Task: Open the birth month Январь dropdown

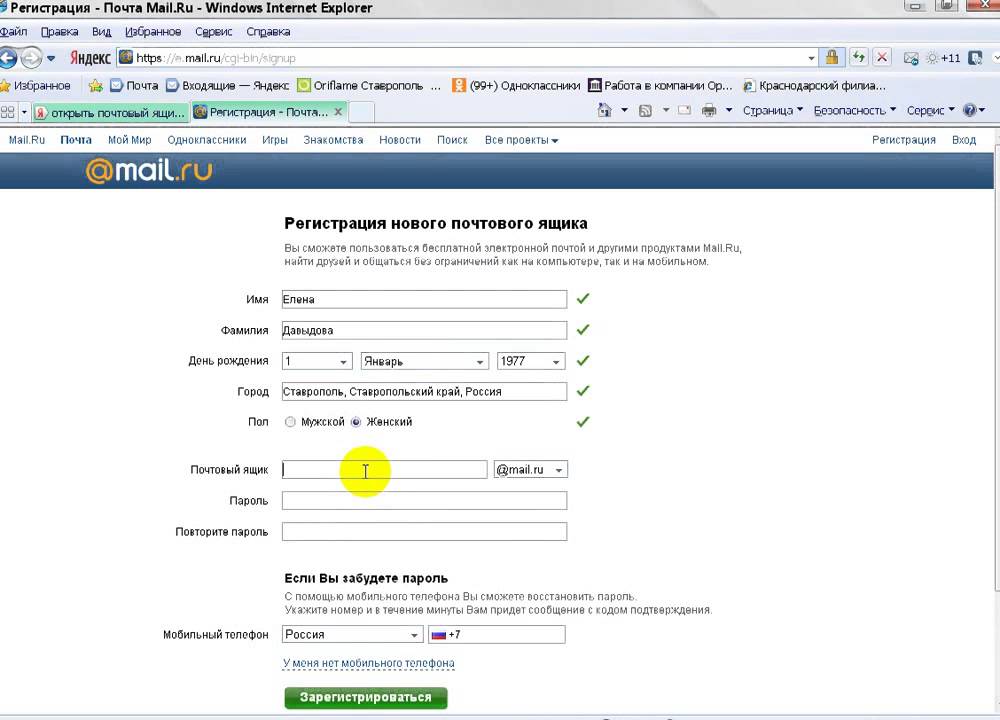Action: (425, 361)
